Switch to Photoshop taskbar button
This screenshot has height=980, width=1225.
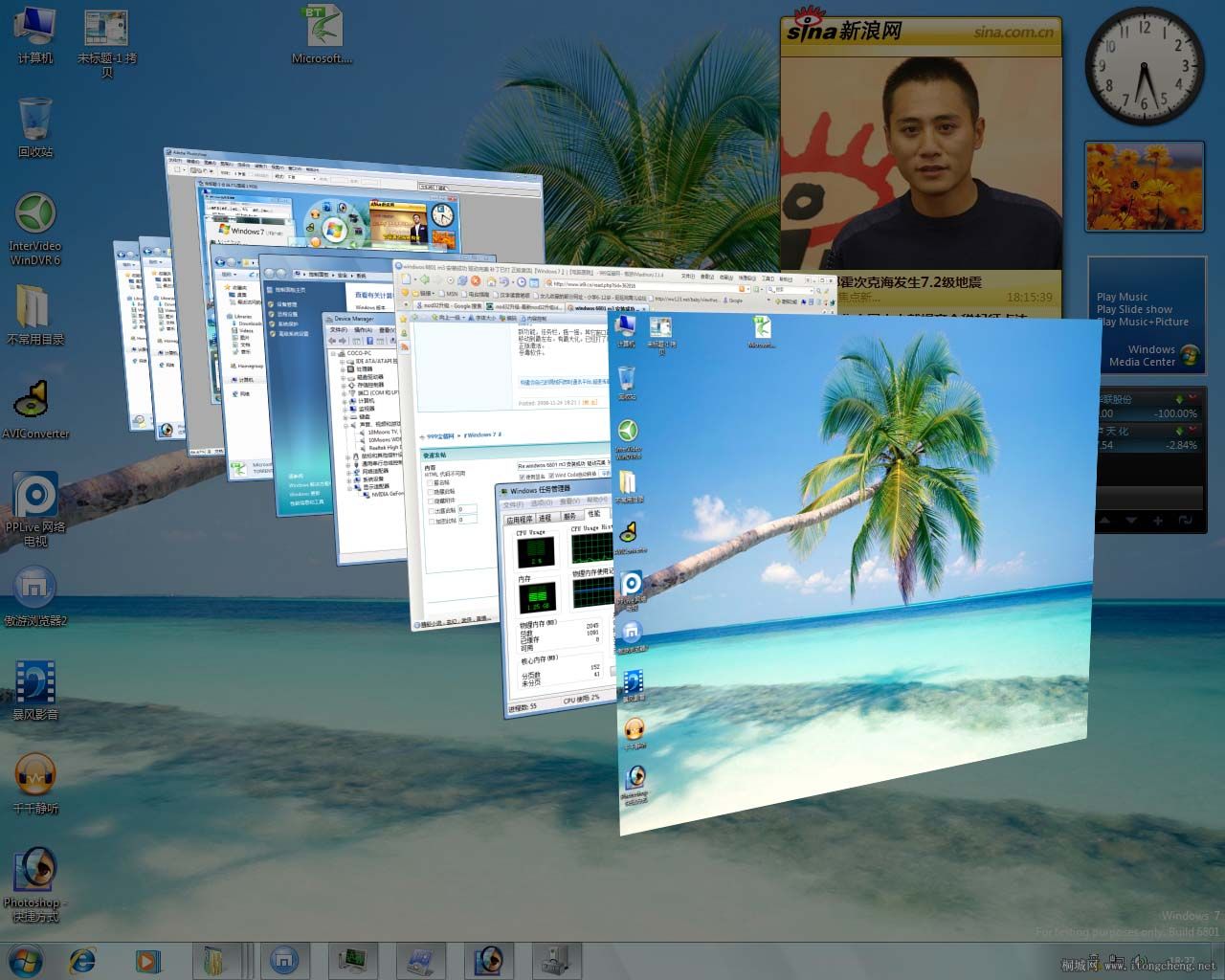click(x=489, y=960)
